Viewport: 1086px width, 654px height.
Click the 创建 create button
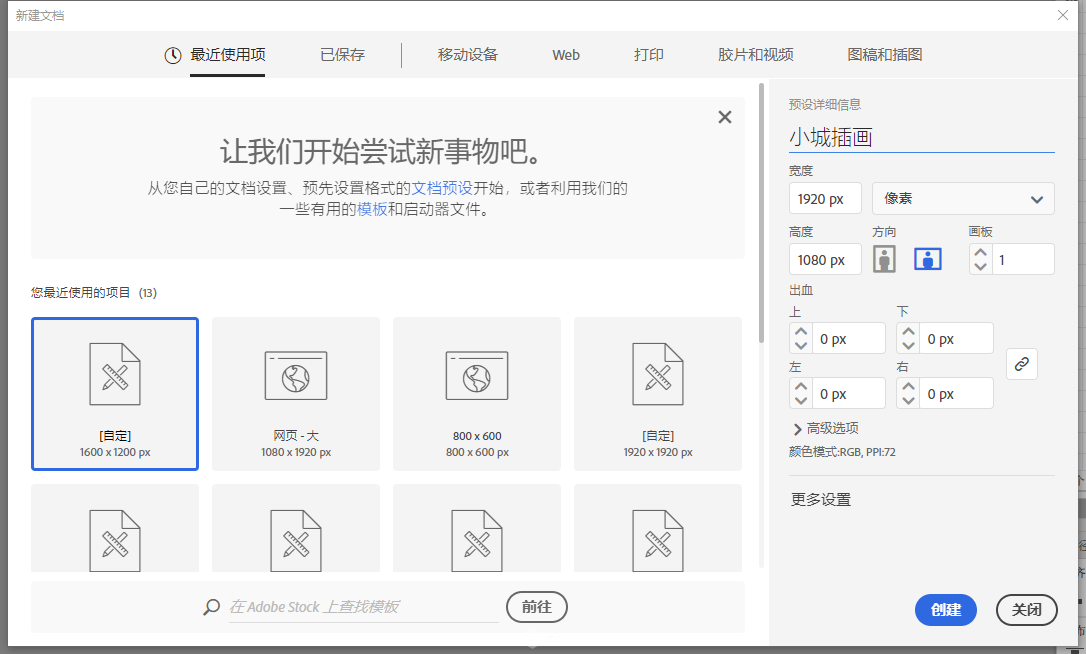945,610
